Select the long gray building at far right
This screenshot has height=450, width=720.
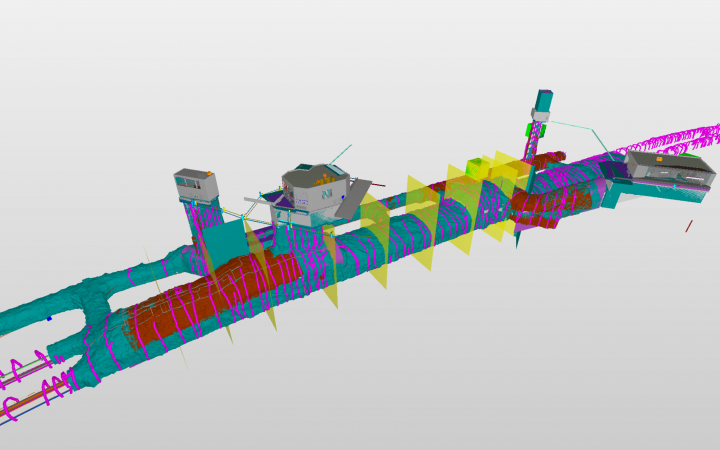click(668, 168)
